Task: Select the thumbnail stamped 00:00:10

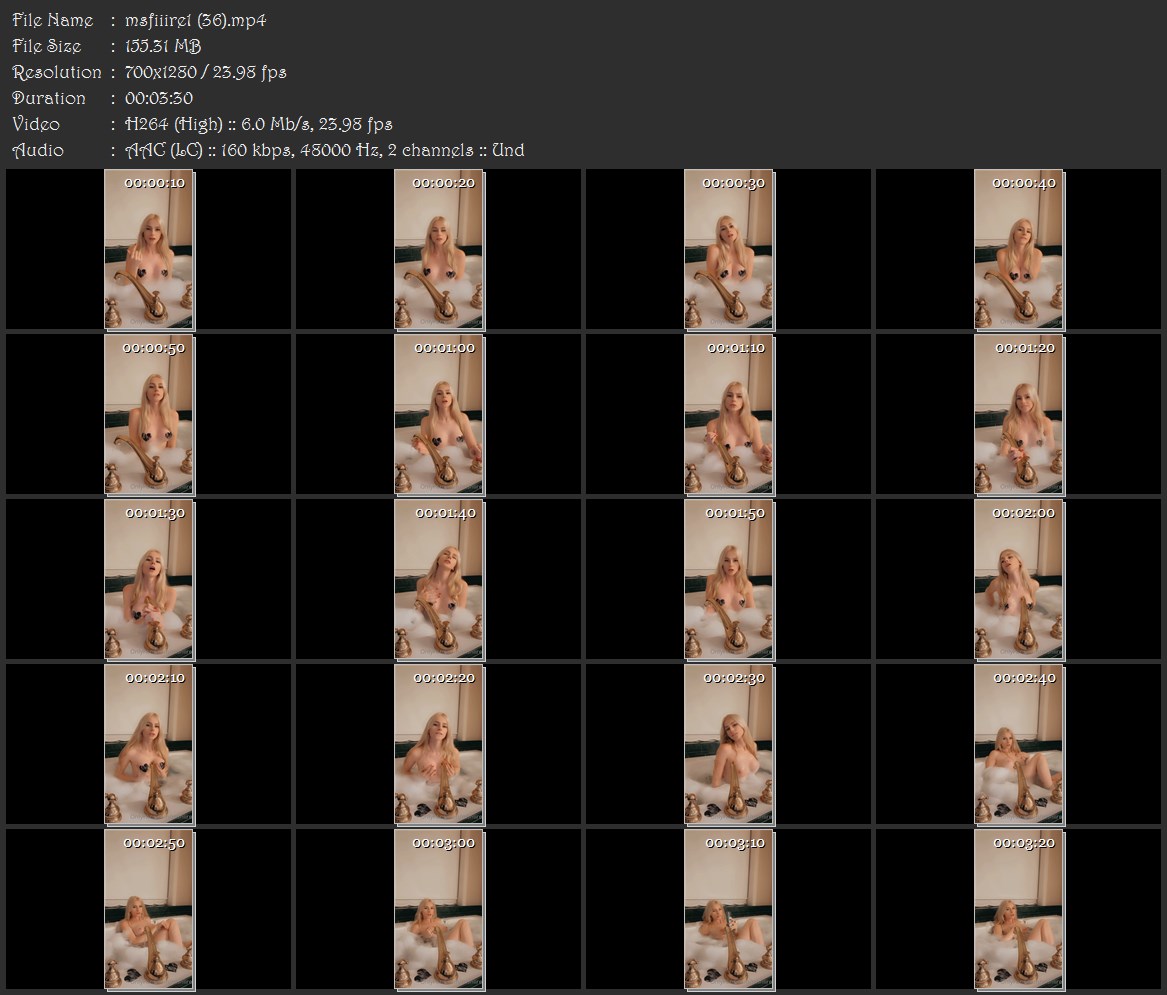Action: 149,249
